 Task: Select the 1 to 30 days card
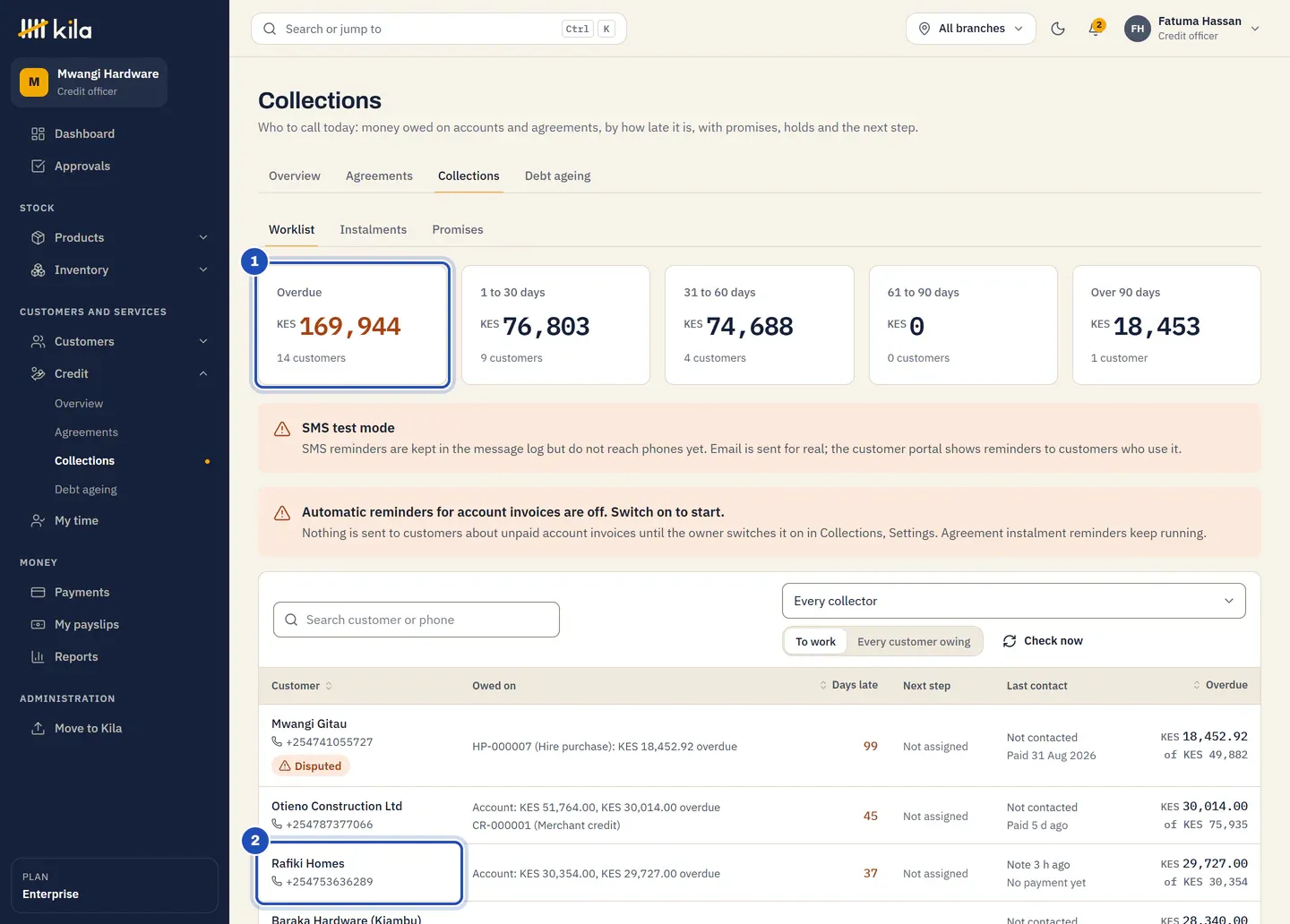556,325
